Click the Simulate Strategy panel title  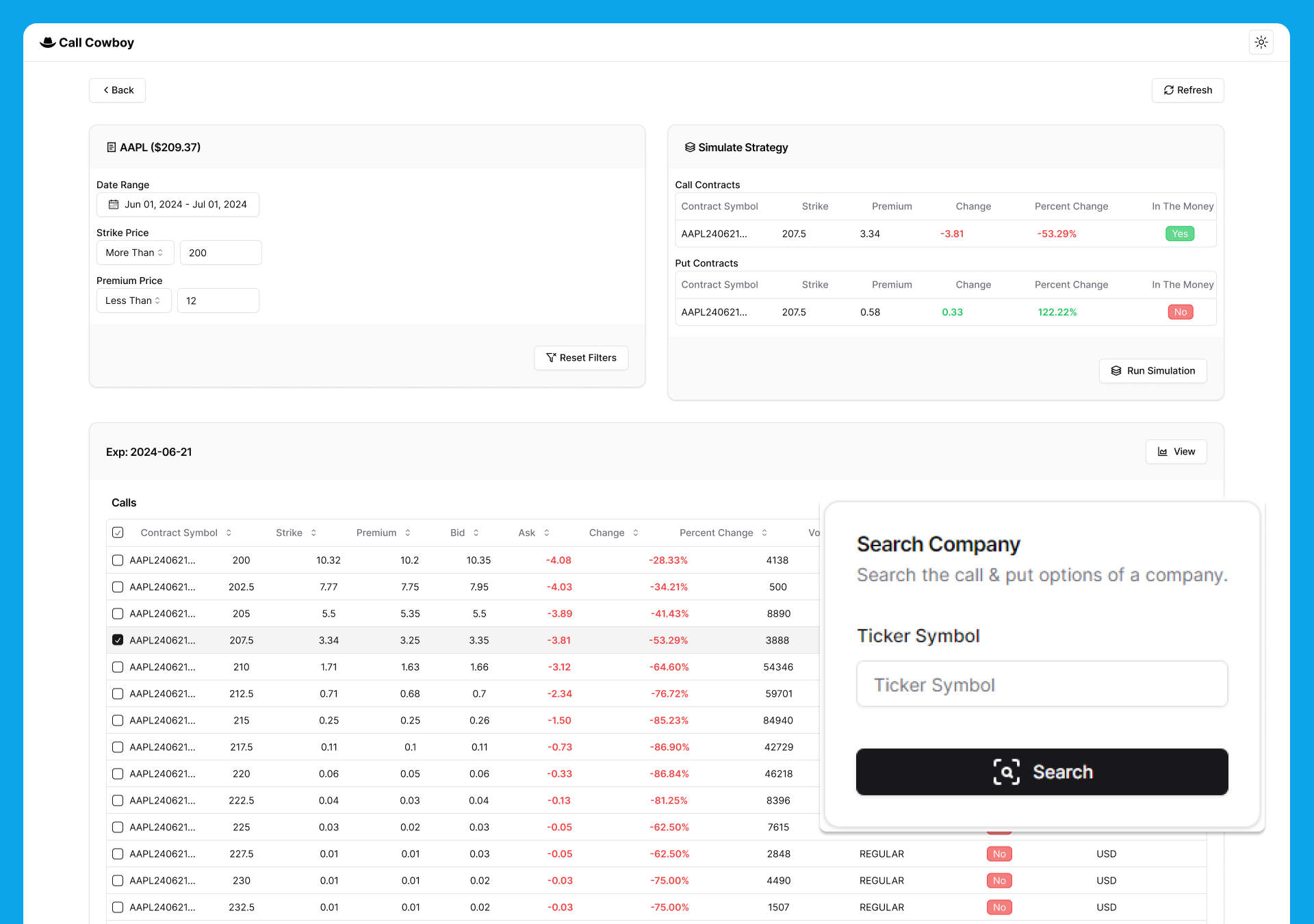point(743,147)
